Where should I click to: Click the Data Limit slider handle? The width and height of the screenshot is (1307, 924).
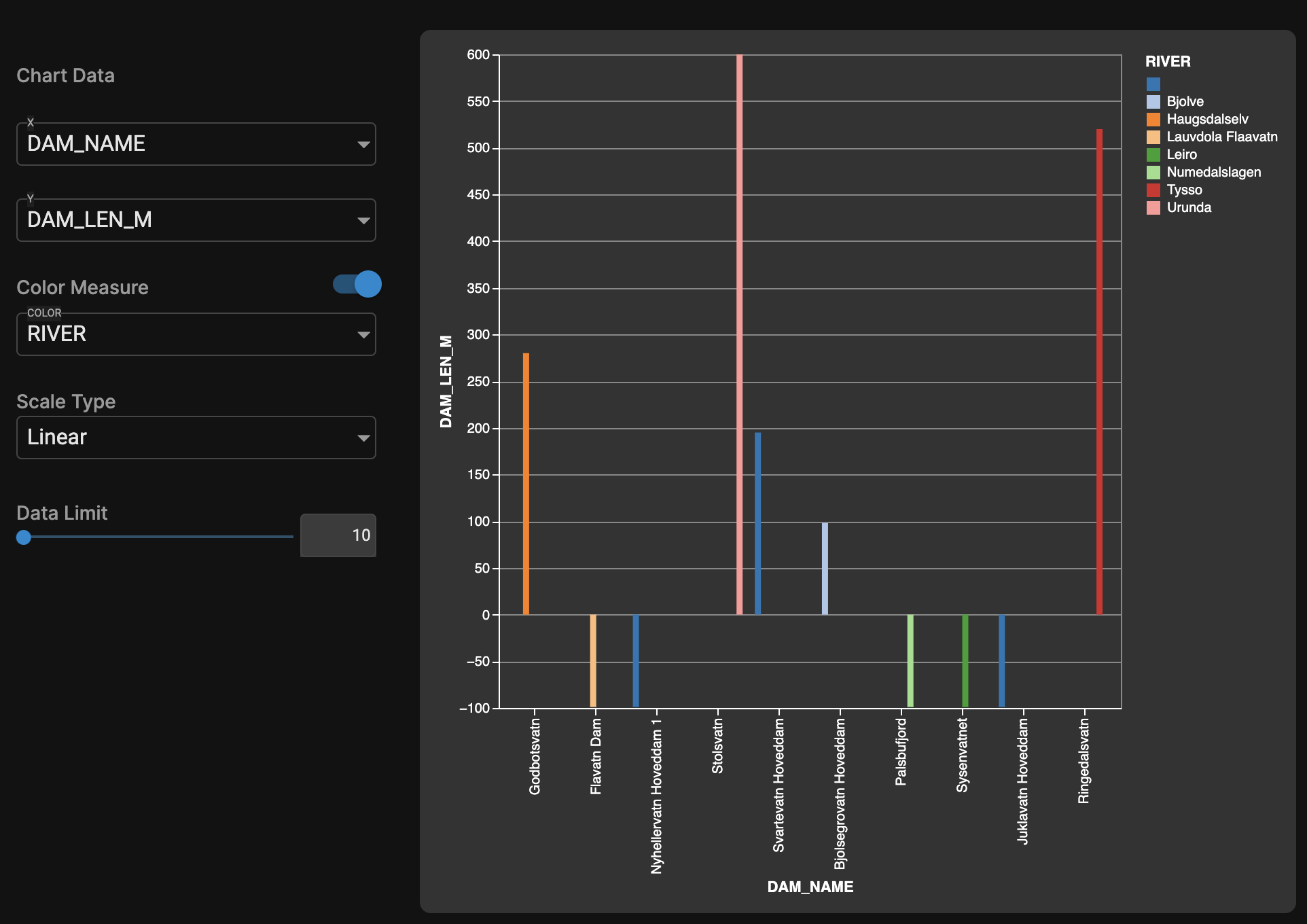pos(24,537)
